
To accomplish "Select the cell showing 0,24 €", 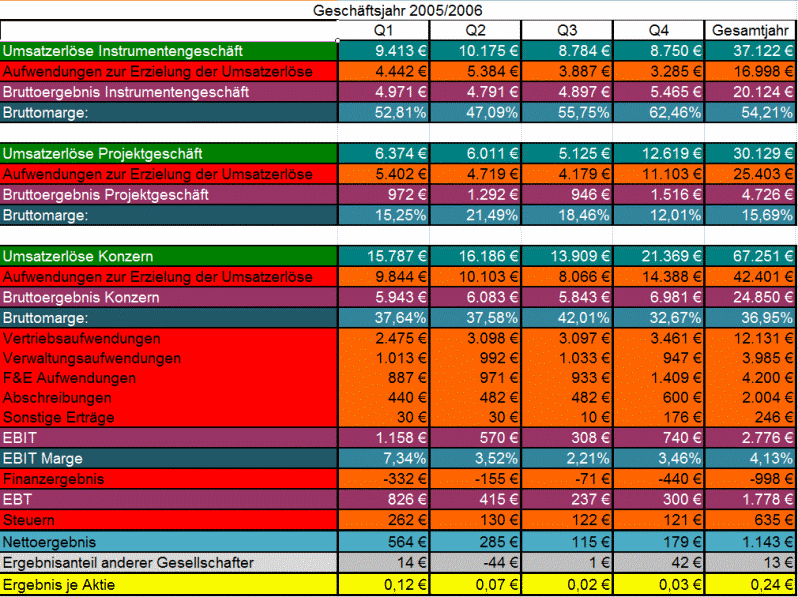I will [751, 585].
